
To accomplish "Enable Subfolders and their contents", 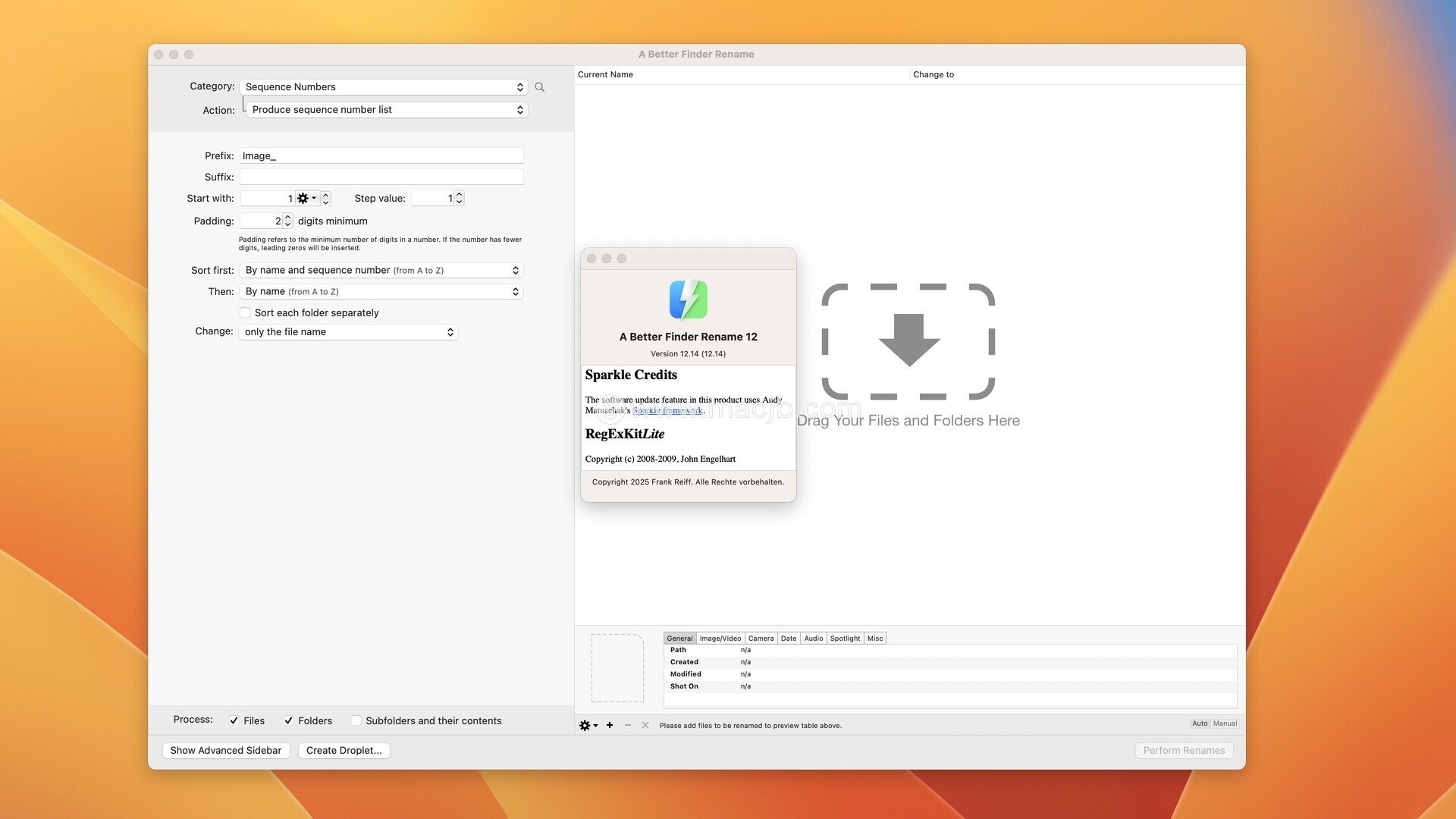I will pos(356,721).
